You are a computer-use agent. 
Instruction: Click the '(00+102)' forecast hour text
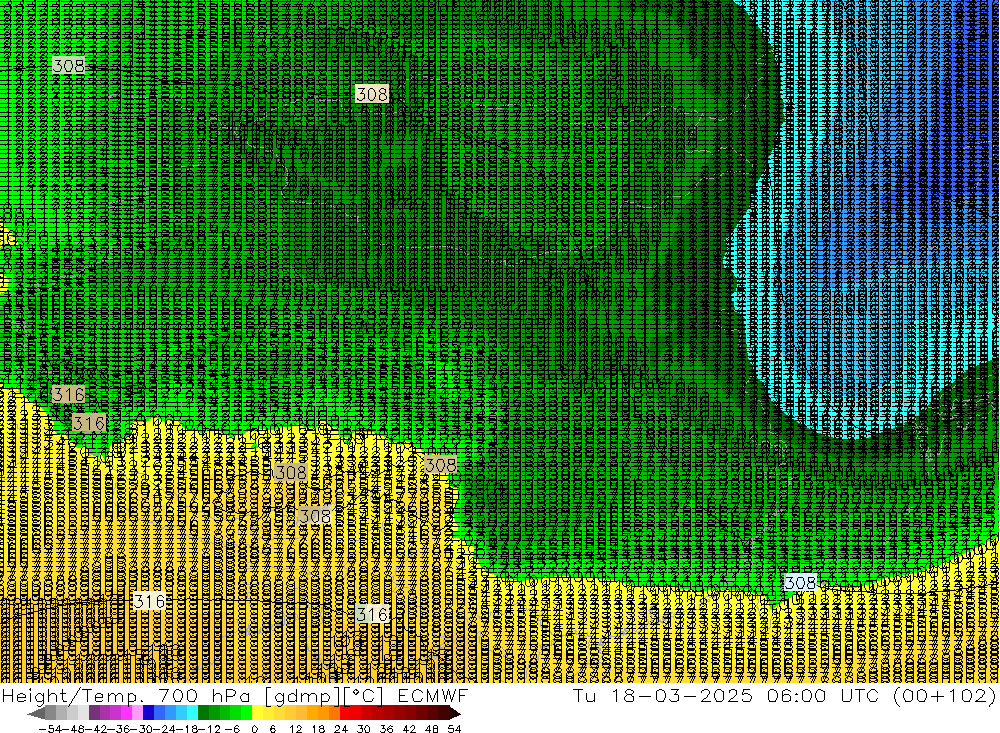click(x=944, y=695)
